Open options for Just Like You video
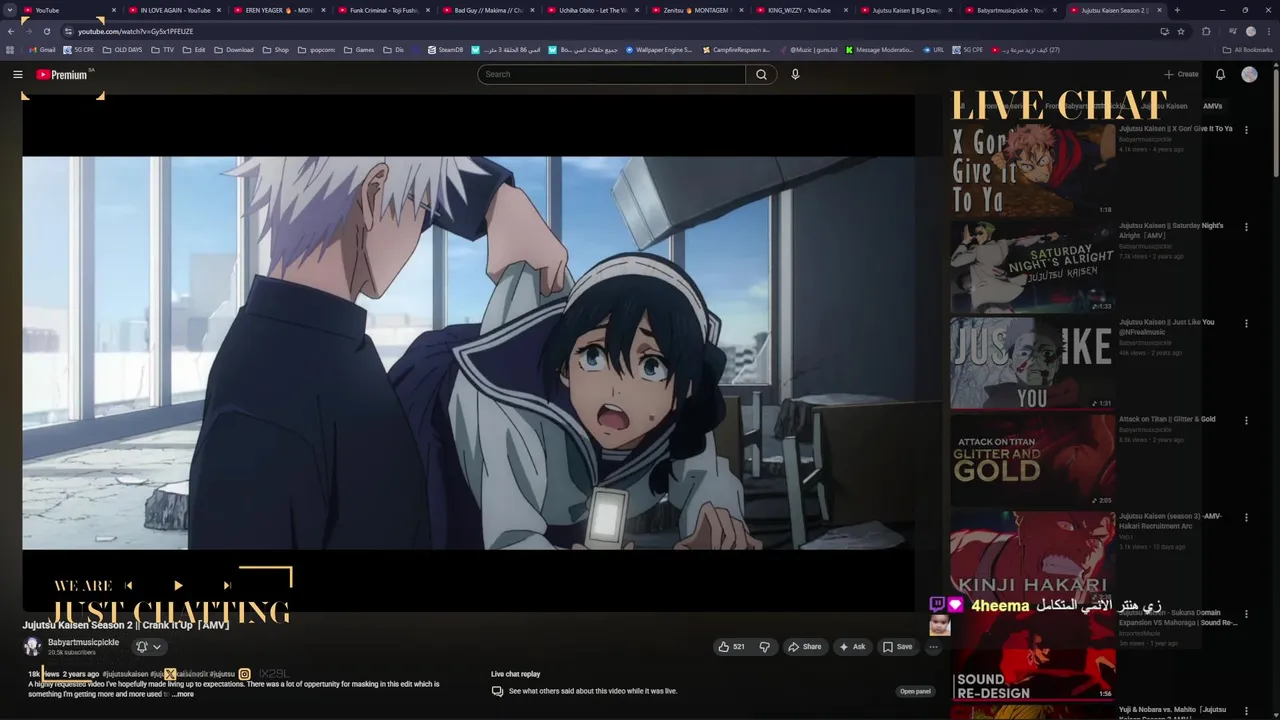 point(1246,324)
